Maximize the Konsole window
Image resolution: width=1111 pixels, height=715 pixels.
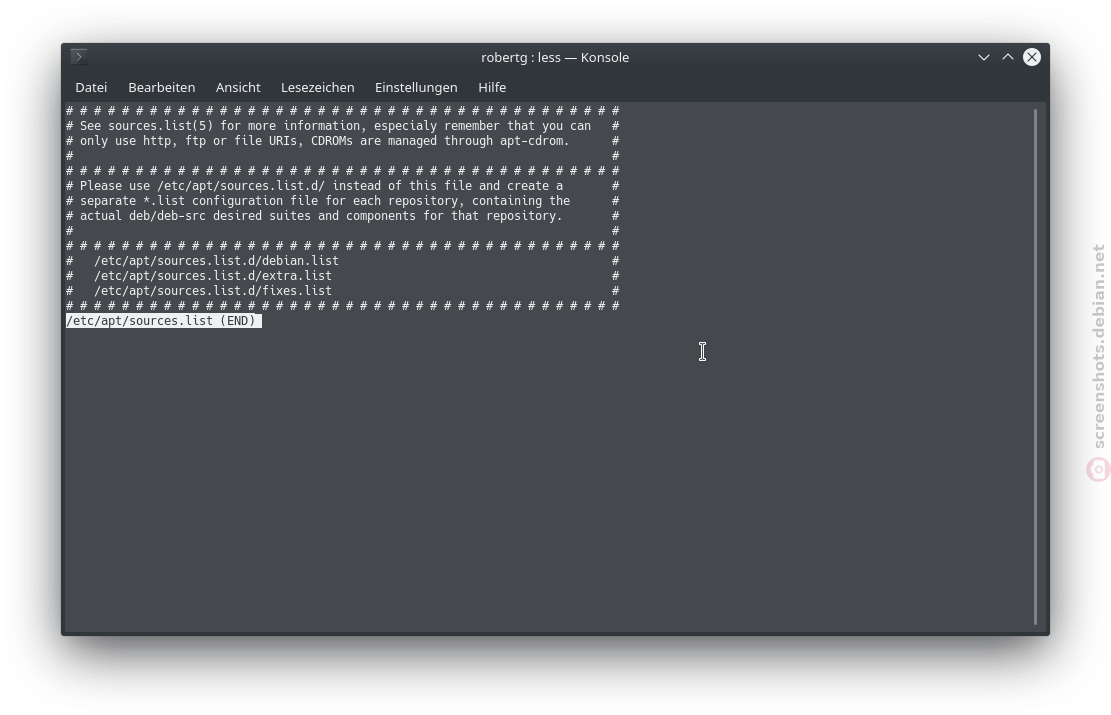[x=1008, y=57]
